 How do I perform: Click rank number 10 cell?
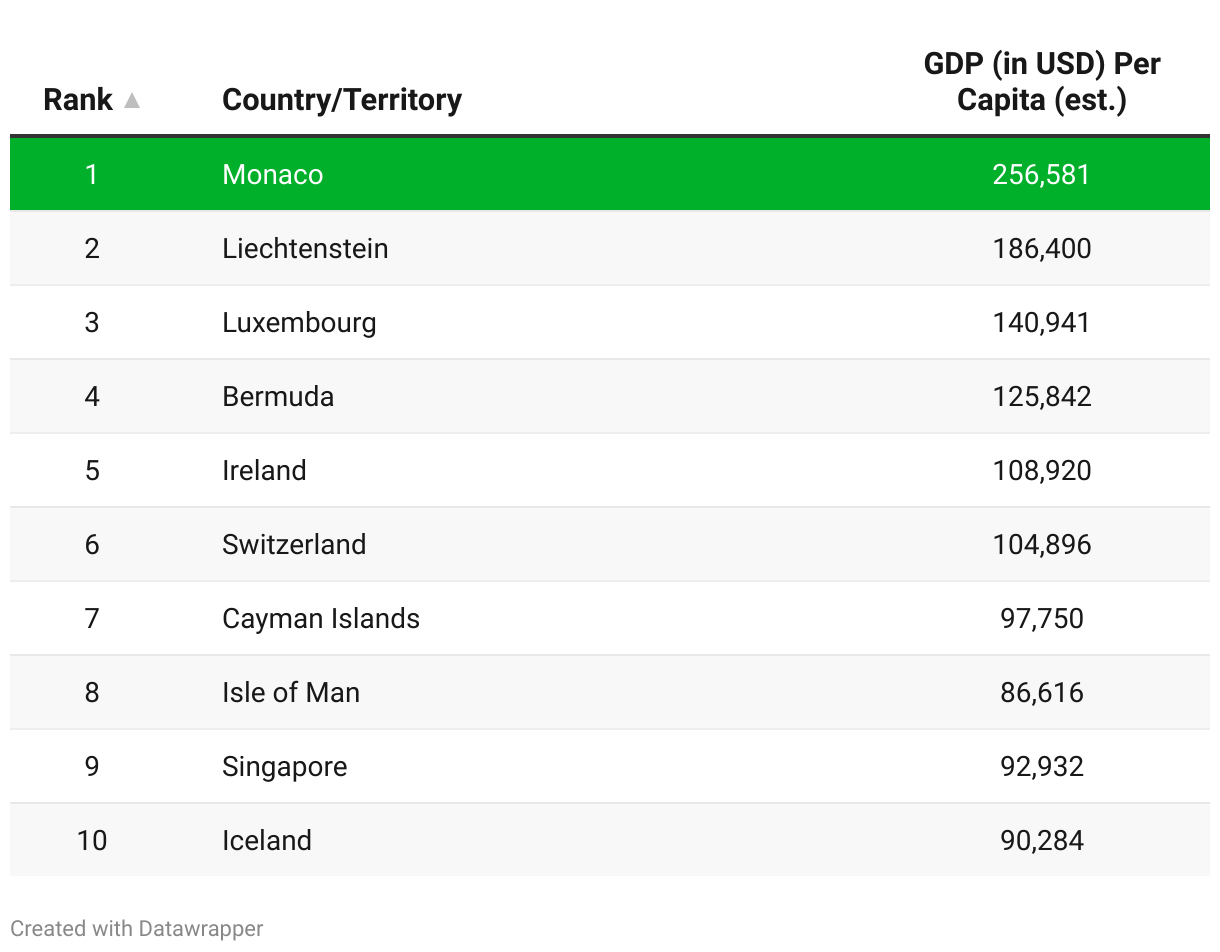[x=92, y=840]
